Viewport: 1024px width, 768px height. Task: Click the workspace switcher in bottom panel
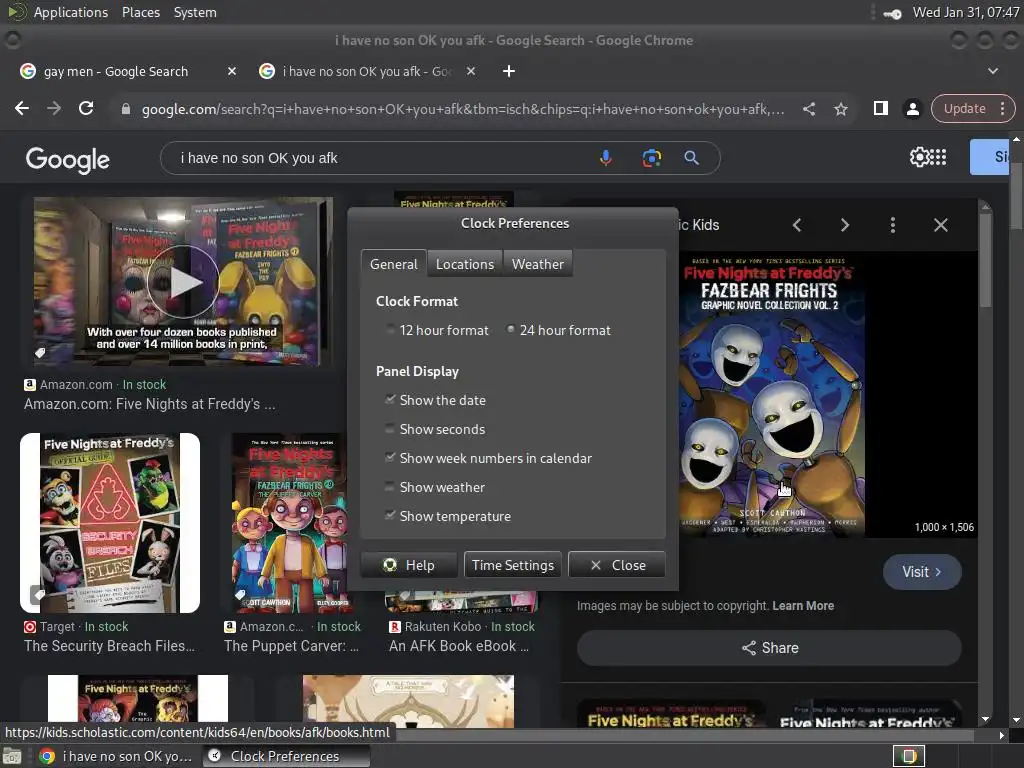coord(908,756)
